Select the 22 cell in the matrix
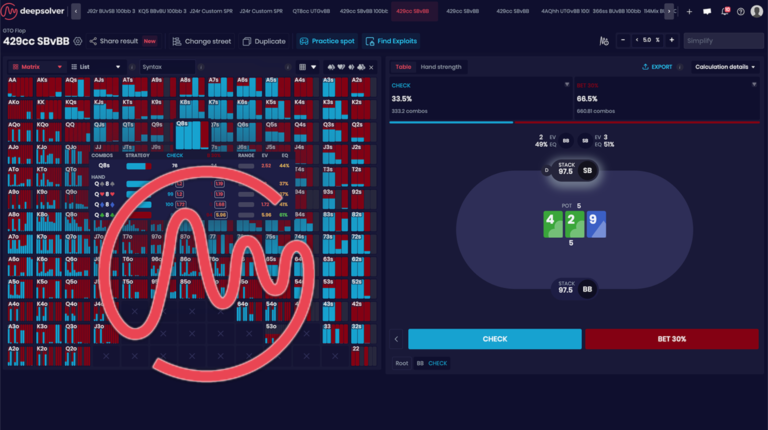The width and height of the screenshot is (768, 430). pyautogui.click(x=364, y=355)
